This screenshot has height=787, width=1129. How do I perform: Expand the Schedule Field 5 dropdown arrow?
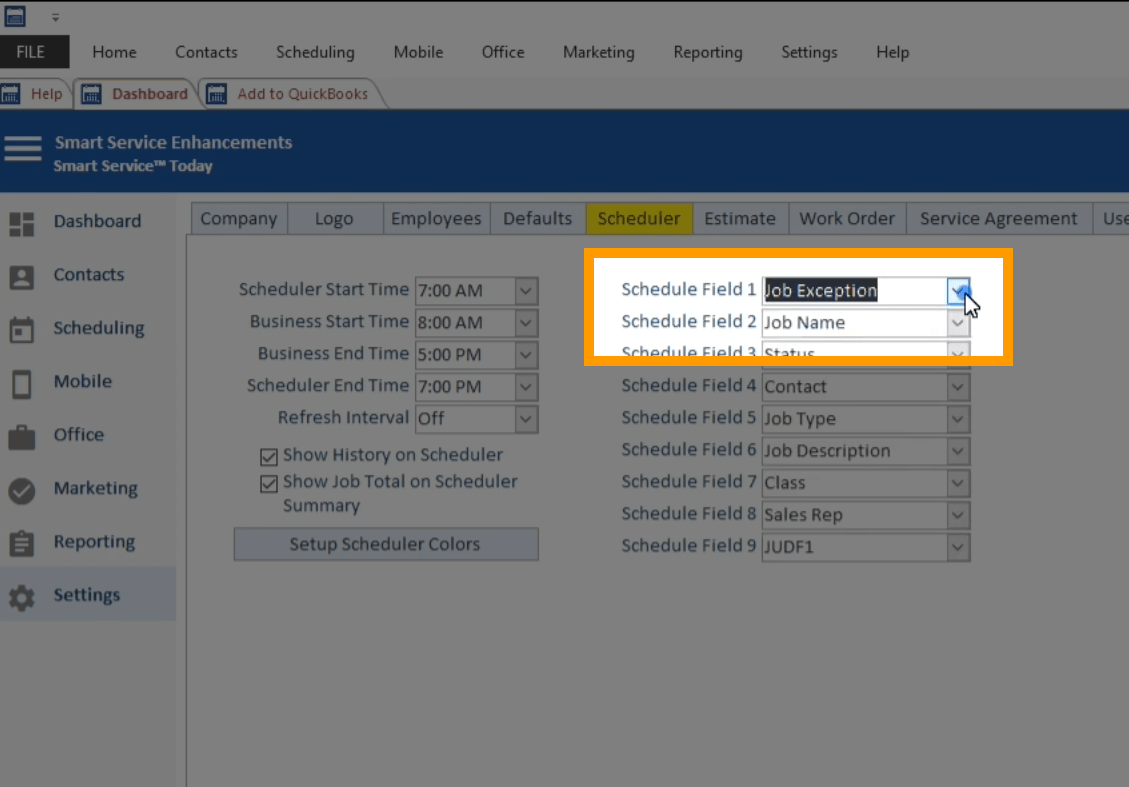[x=958, y=419]
